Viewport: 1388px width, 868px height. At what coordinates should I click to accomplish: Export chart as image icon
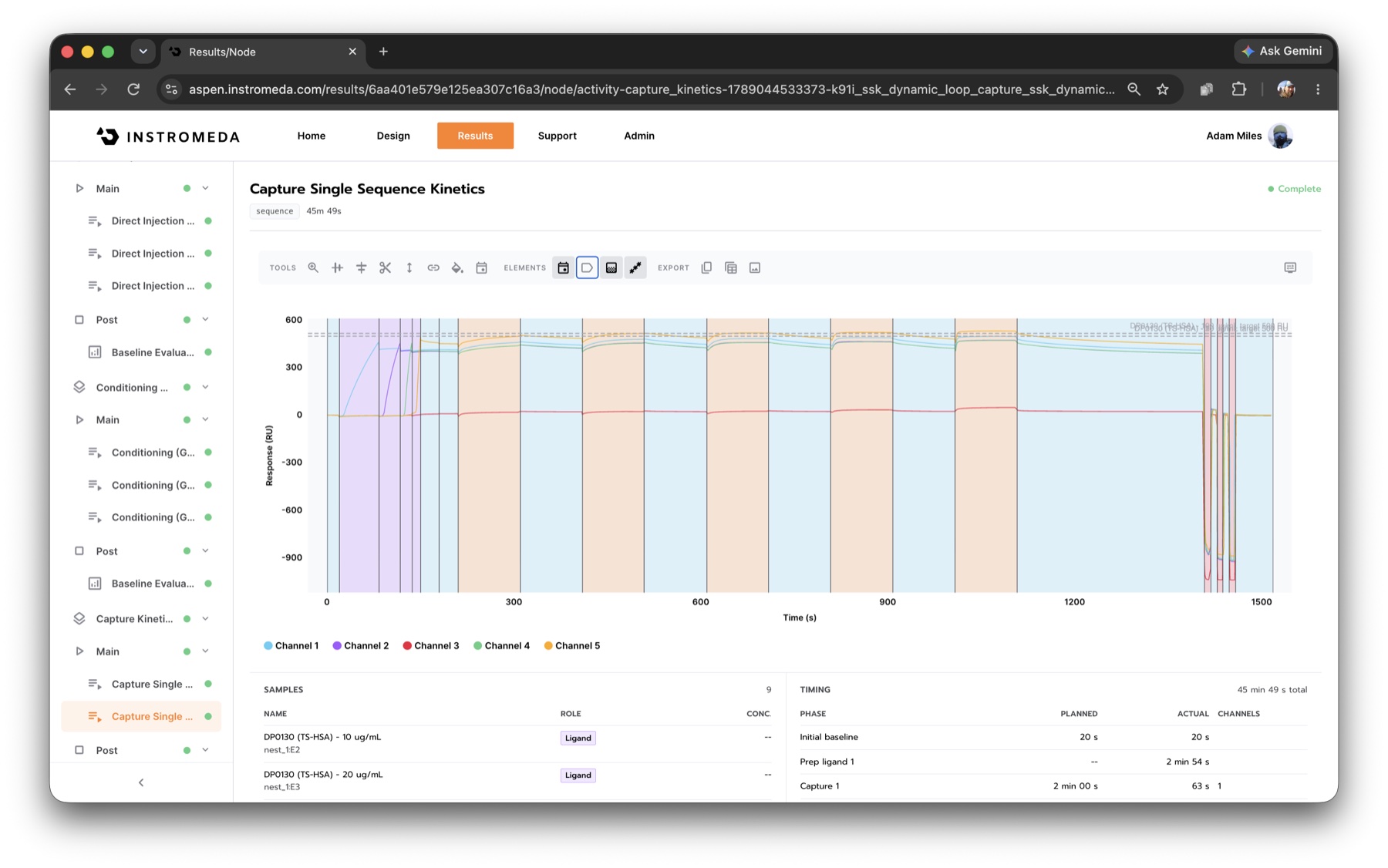point(755,267)
